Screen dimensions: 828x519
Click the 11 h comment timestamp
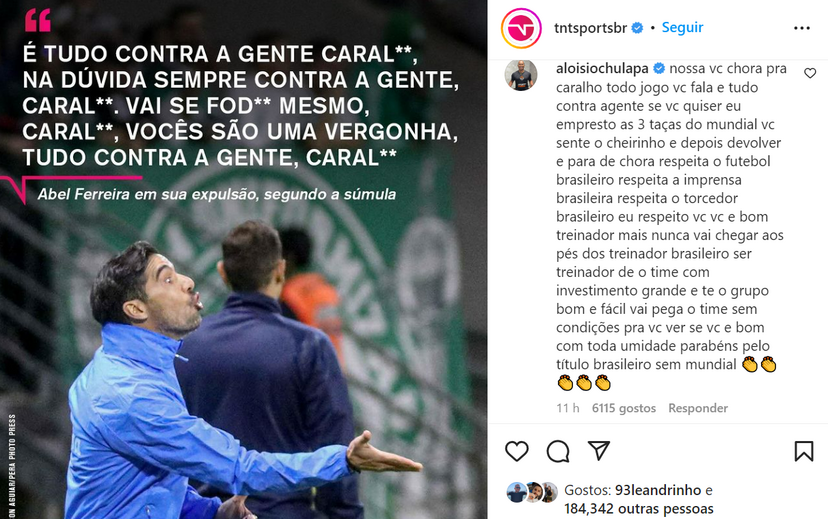(x=568, y=408)
